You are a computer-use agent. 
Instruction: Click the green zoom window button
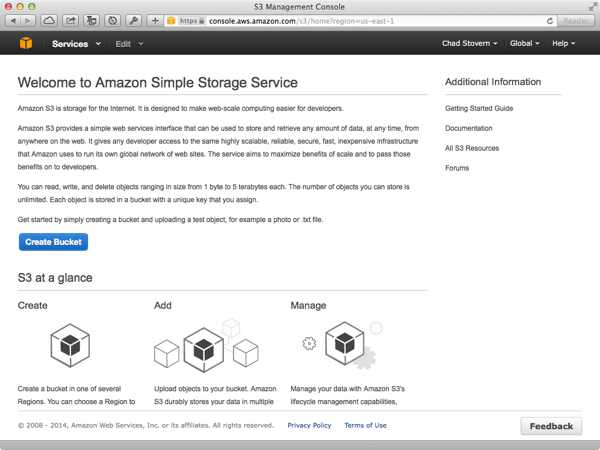pyautogui.click(x=32, y=7)
